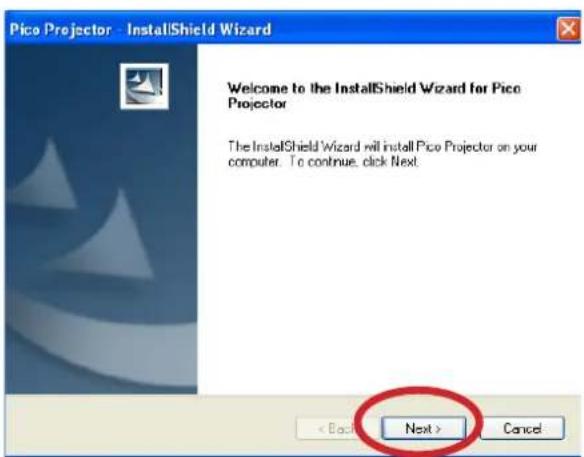Viewport: 584px width, 457px height.
Task: Click the grey button bar left area
Action: [149, 425]
